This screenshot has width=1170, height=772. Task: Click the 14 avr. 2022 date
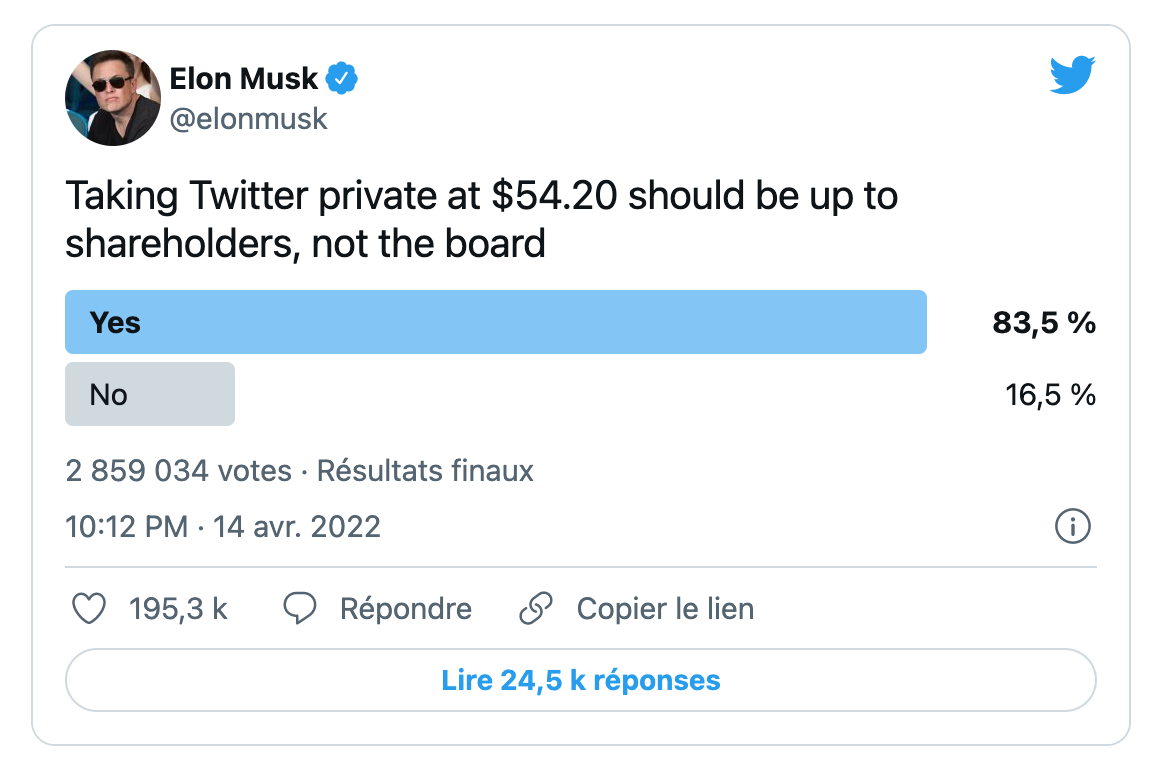[x=297, y=527]
